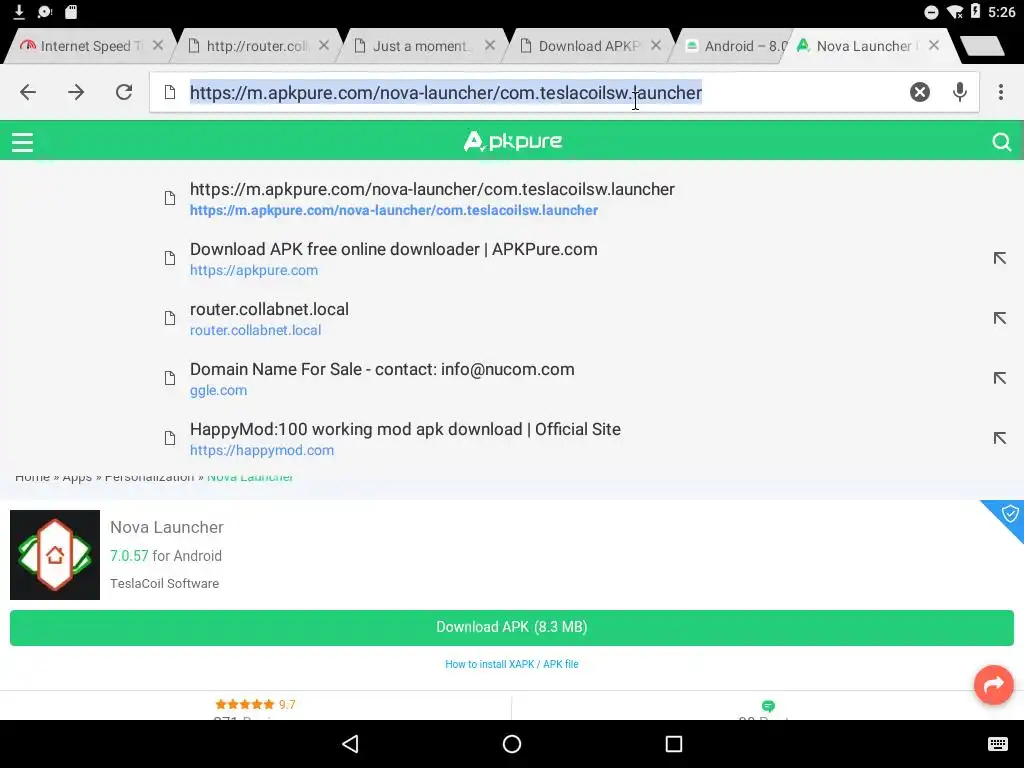Refine query with arrow beside HappyMod suggestion
1024x768 pixels.
coord(999,438)
